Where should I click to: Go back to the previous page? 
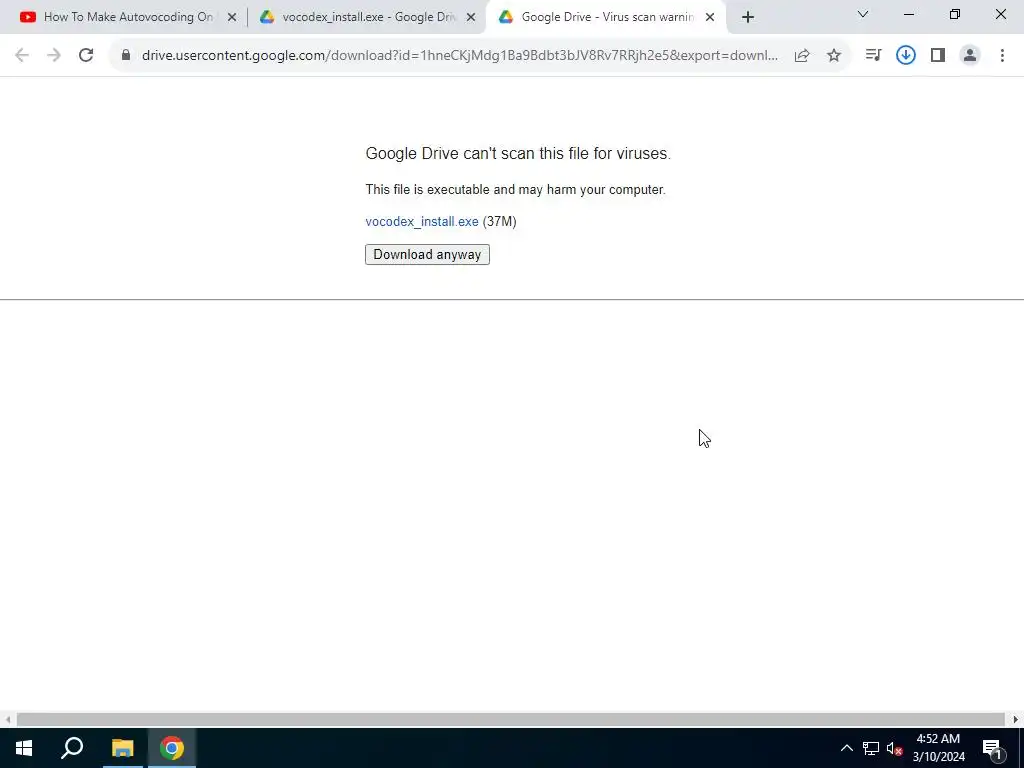click(x=22, y=56)
